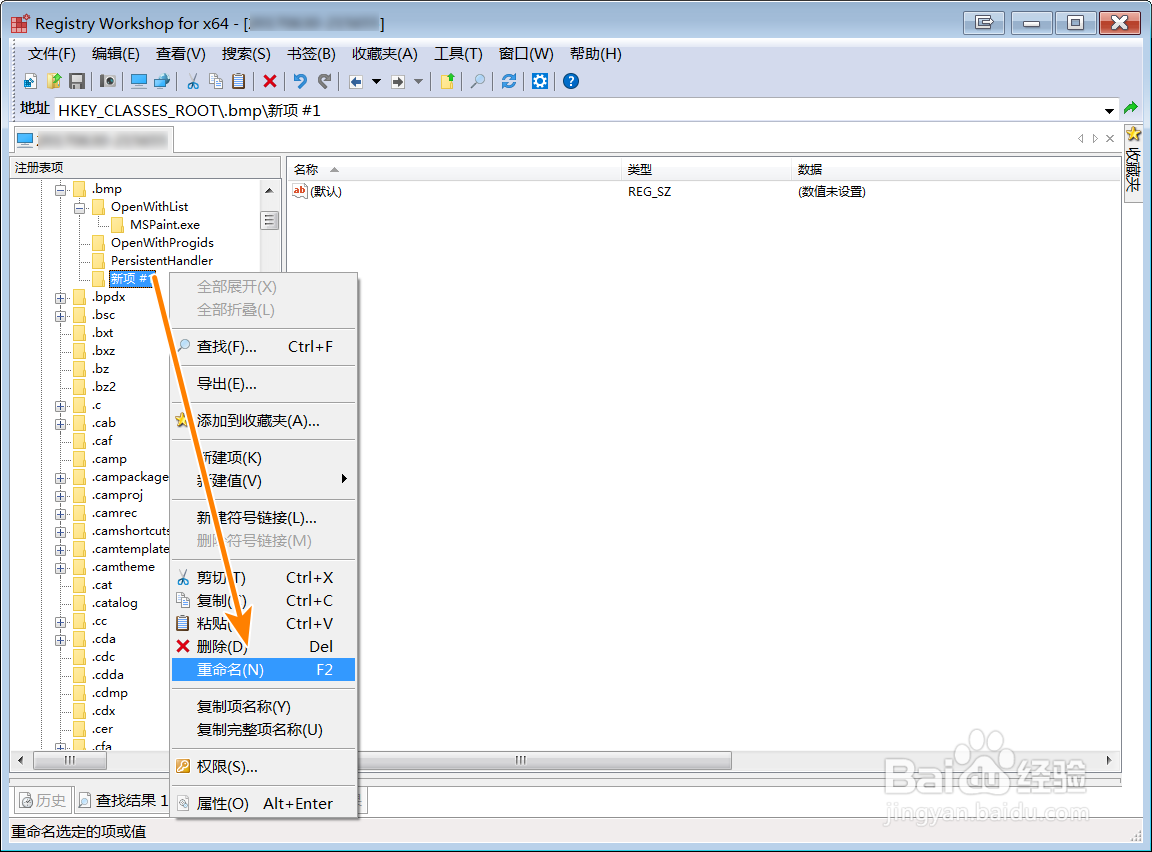Open the 文件(F) menu
The width and height of the screenshot is (1152, 852).
coord(51,54)
